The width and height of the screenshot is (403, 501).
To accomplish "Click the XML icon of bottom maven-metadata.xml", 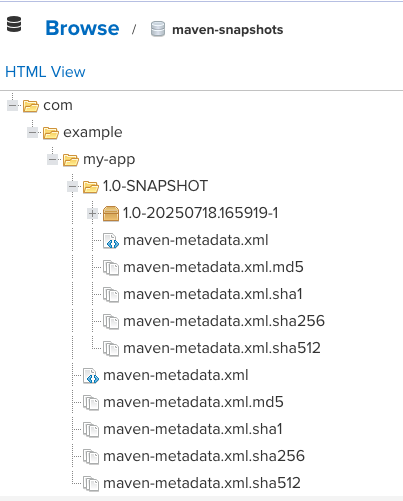I will pos(91,376).
